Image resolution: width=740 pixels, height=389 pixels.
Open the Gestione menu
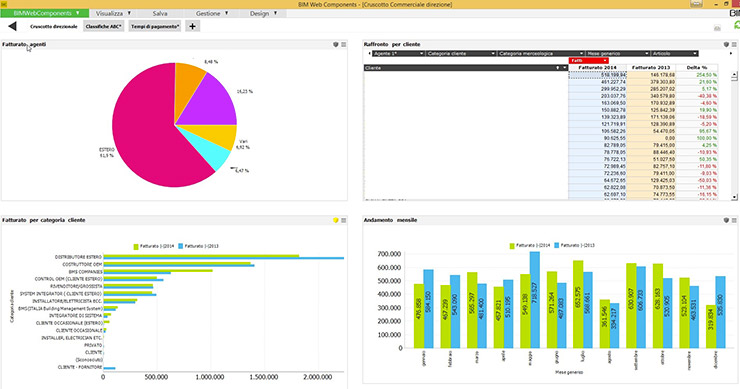point(212,13)
